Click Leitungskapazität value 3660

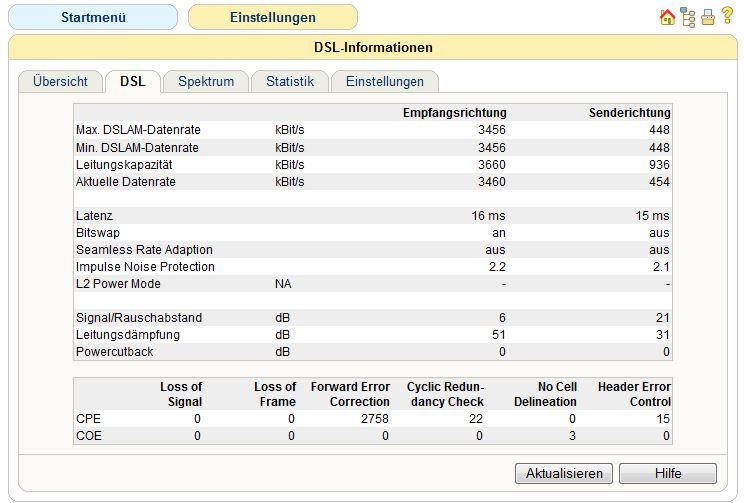(x=492, y=165)
